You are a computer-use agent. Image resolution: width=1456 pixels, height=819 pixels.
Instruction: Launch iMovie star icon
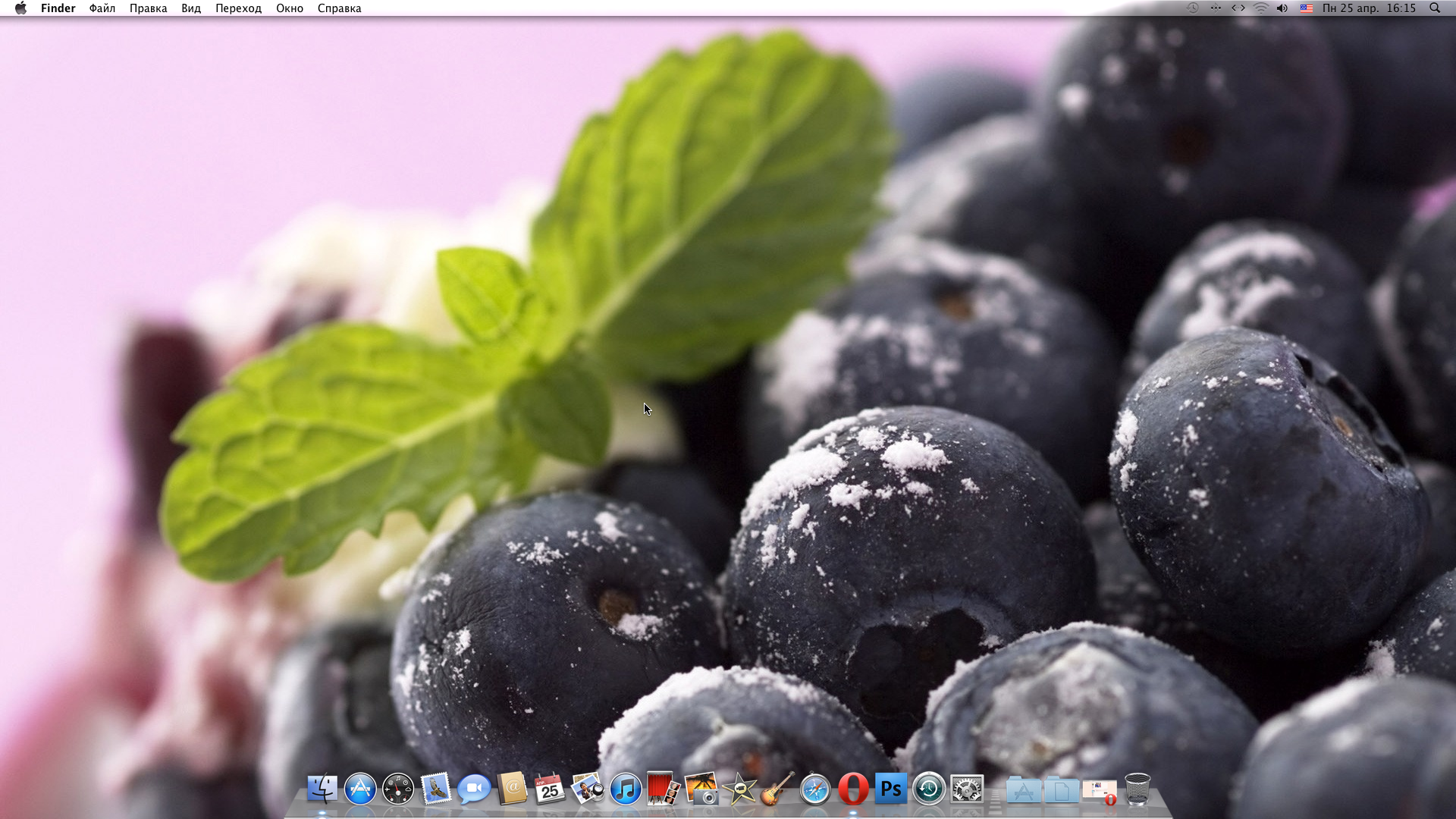[739, 789]
